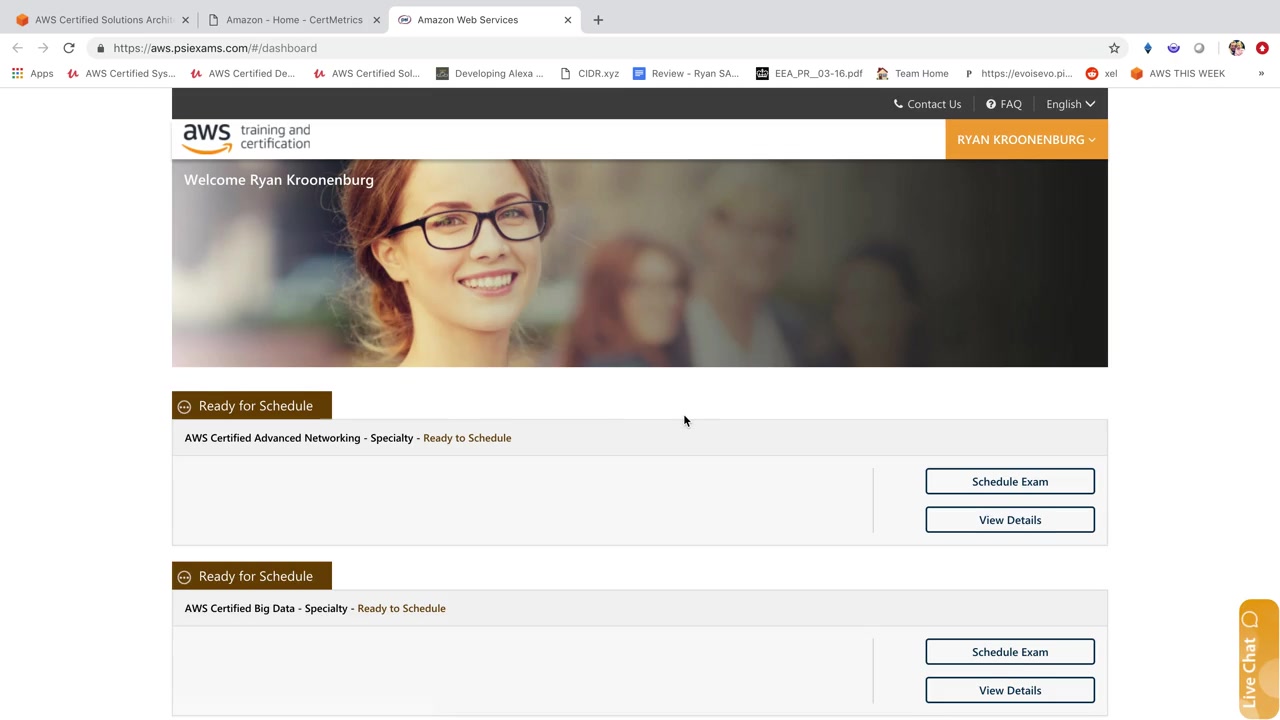Click the AWS Certified Big Data - Specialty title
The width and height of the screenshot is (1280, 720).
point(266,608)
